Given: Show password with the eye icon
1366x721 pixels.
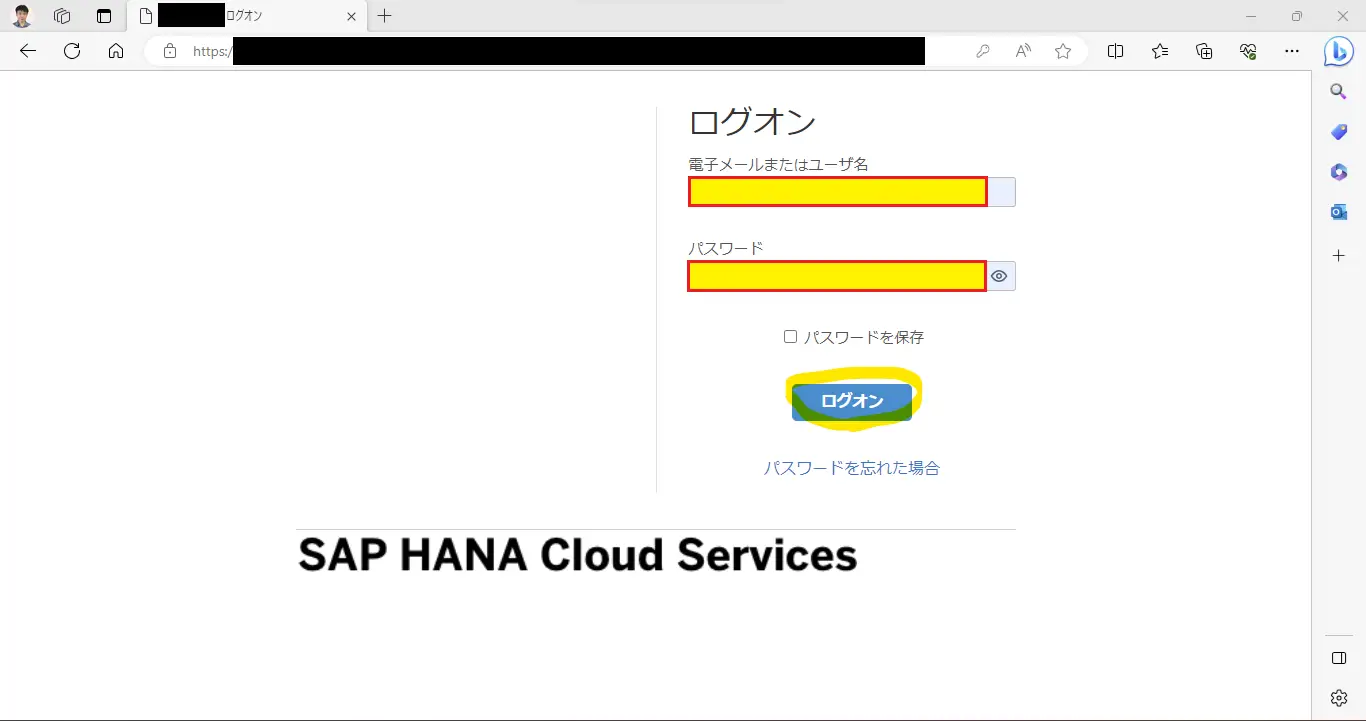Looking at the screenshot, I should 1001,276.
